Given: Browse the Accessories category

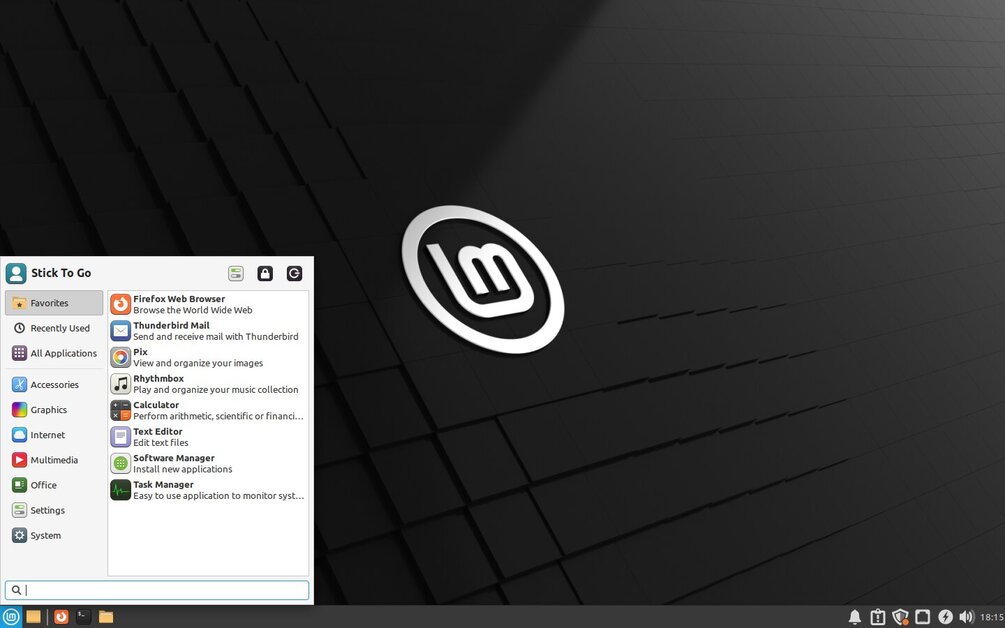Looking at the screenshot, I should pos(54,384).
